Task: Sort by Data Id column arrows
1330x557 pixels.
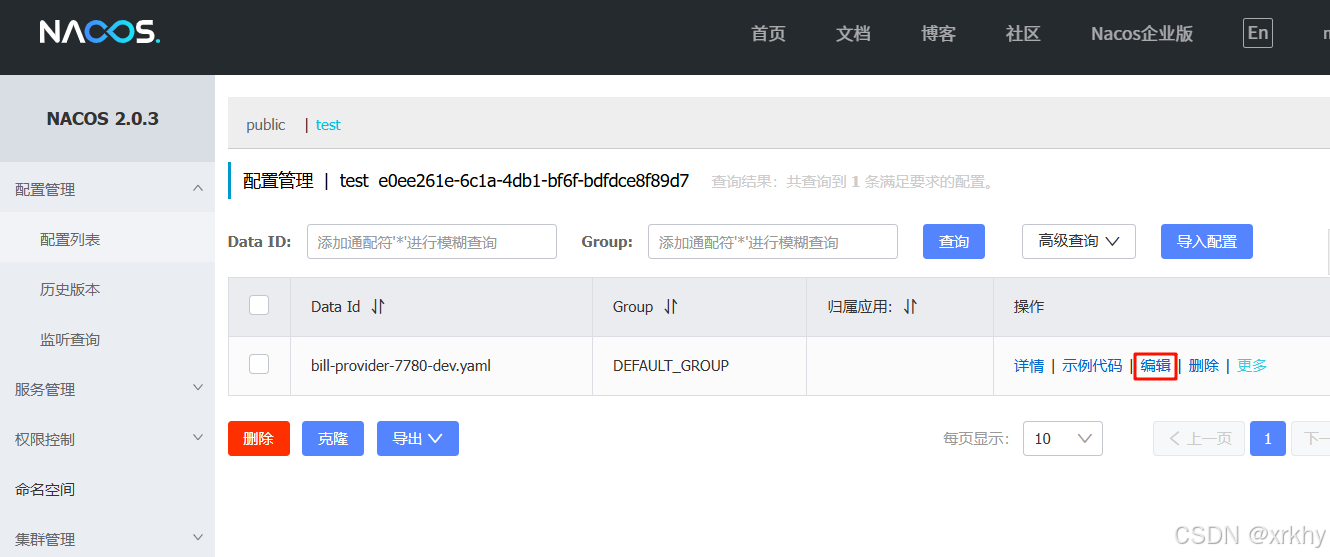Action: coord(377,307)
